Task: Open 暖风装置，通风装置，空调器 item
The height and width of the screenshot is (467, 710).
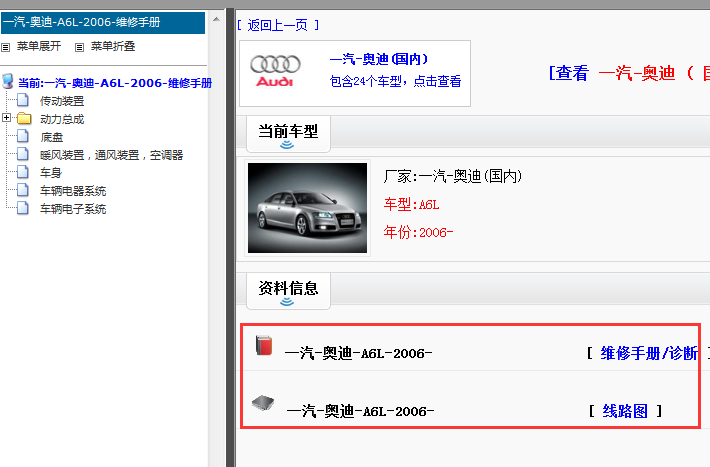Action: coord(111,155)
